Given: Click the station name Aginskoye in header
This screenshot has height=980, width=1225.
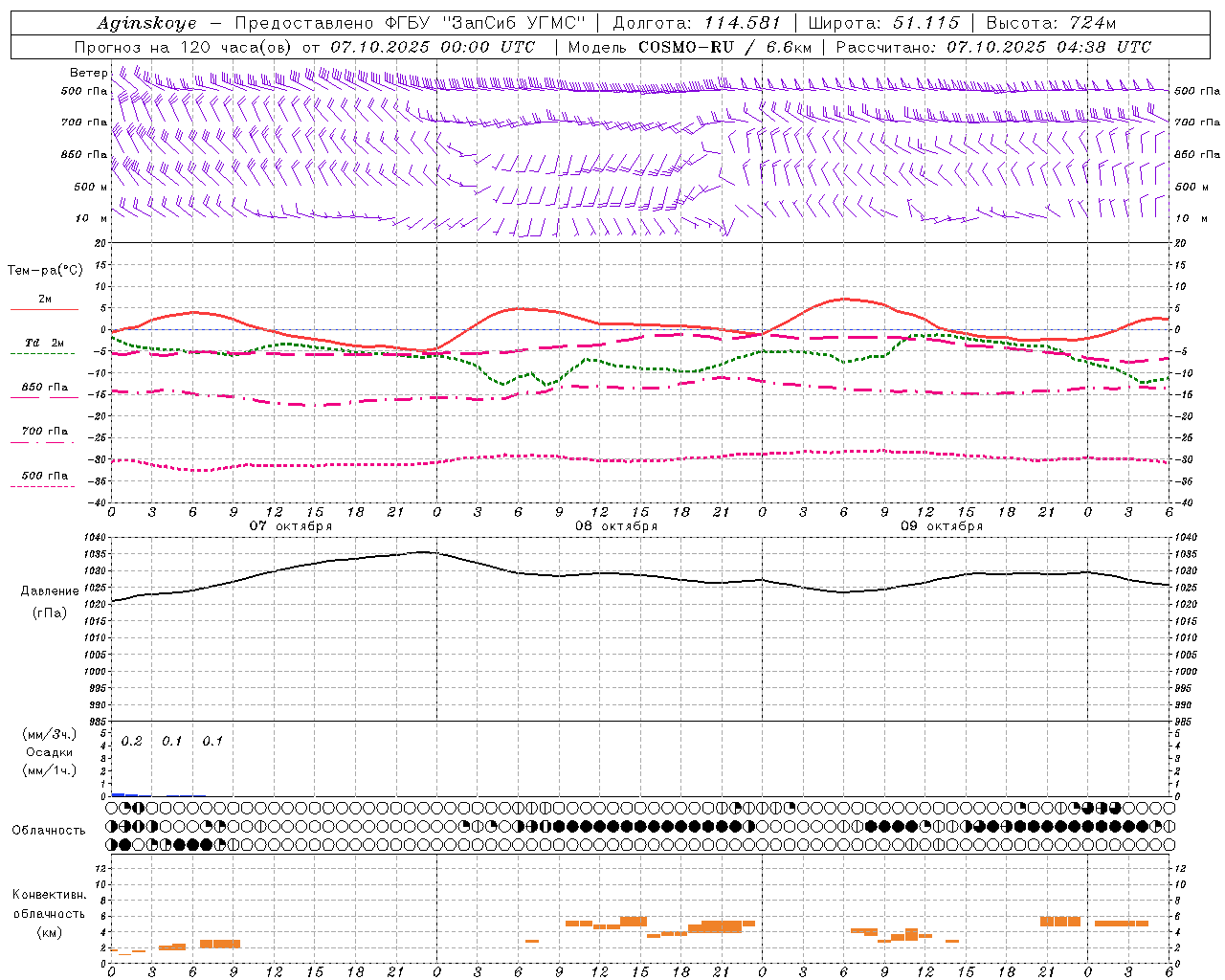Looking at the screenshot, I should coord(146,23).
